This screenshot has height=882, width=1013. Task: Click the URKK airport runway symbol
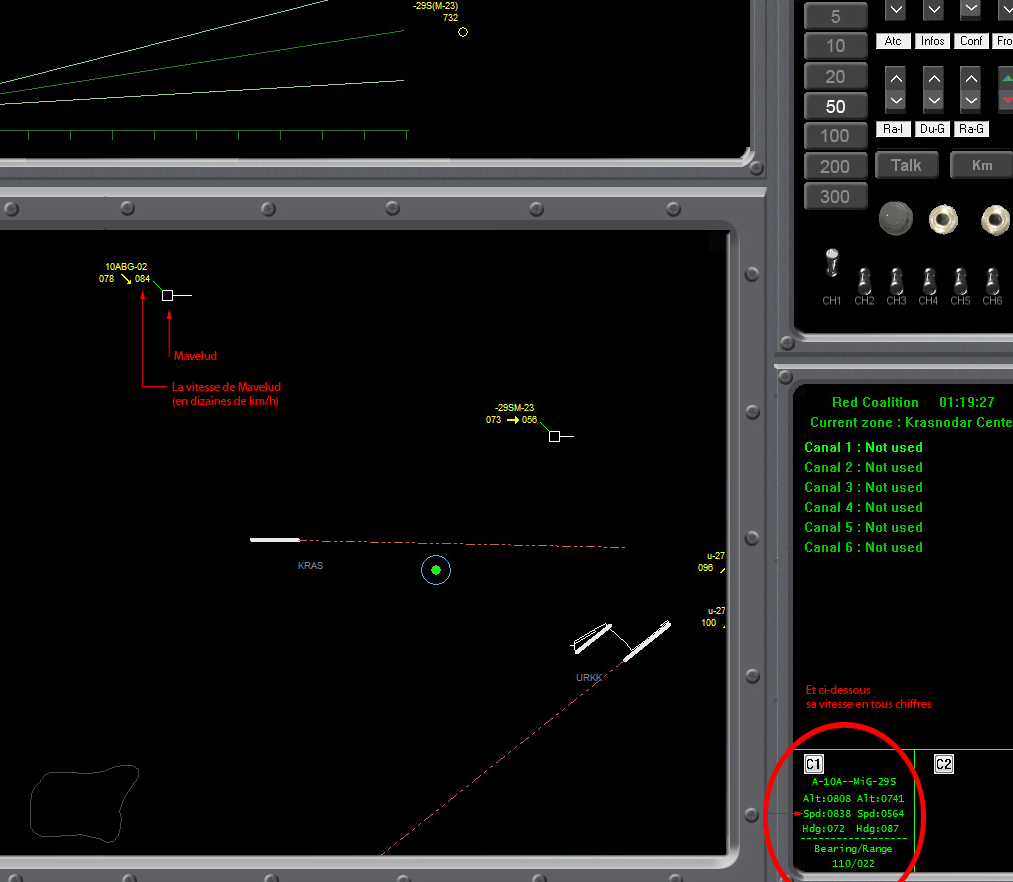pyautogui.click(x=646, y=641)
